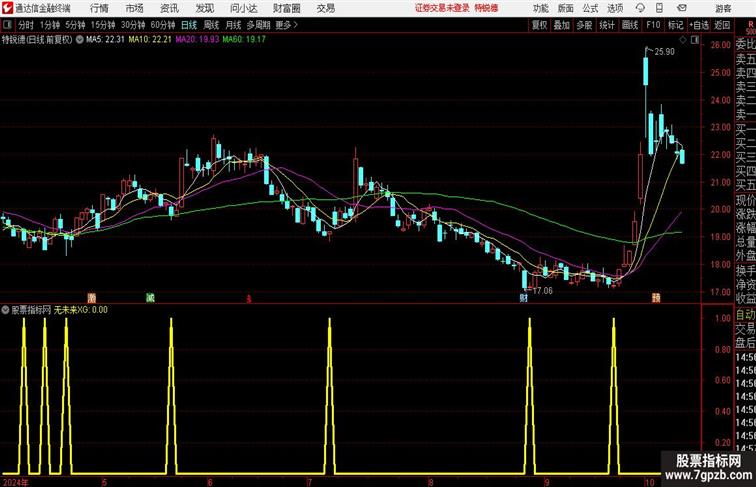The height and width of the screenshot is (487, 756).
Task: Switch to 月线 monthly period
Action: point(233,25)
